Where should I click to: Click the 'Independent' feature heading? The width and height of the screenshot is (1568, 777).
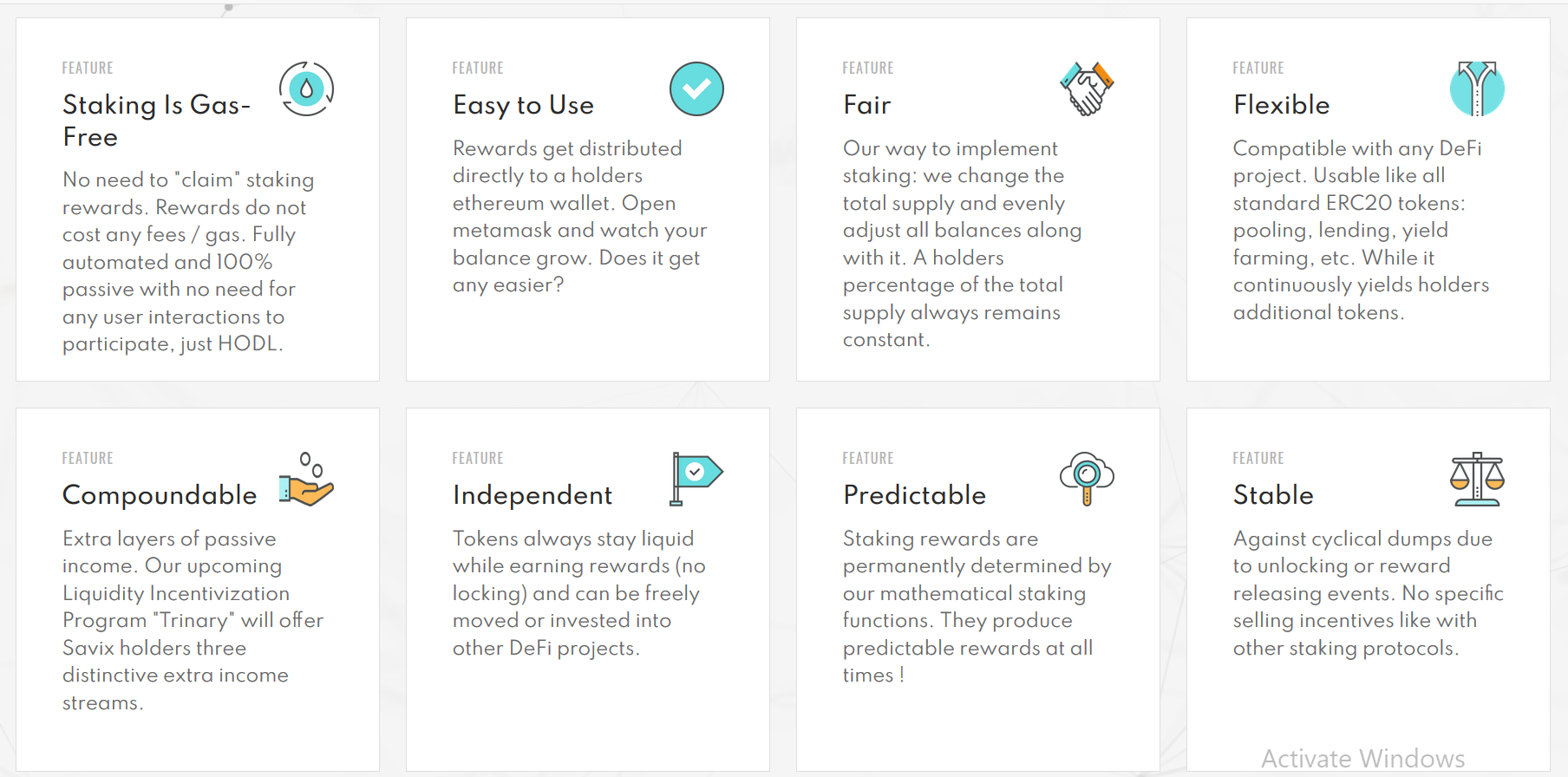pos(532,495)
